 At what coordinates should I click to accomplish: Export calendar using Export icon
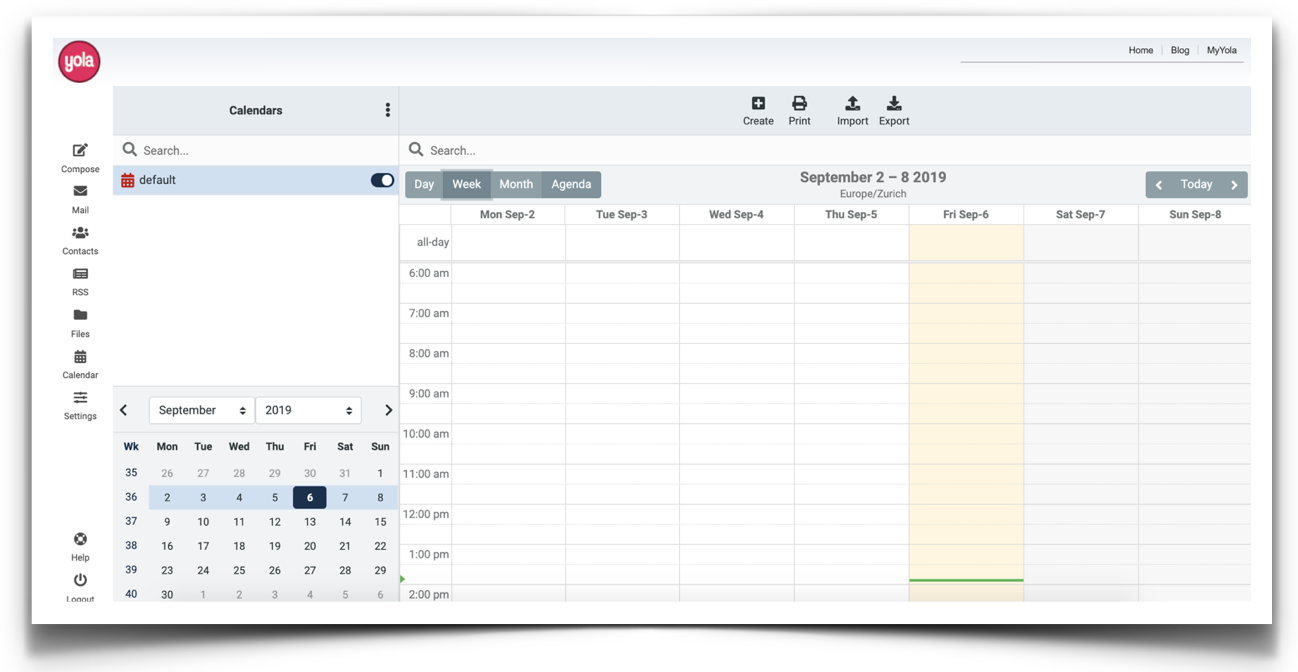click(894, 104)
